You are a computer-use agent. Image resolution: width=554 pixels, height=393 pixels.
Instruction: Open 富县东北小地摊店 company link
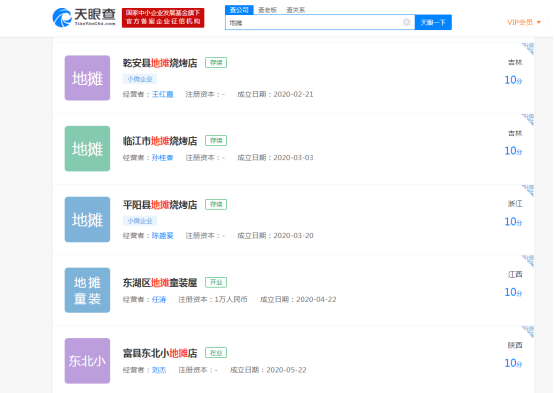point(160,353)
